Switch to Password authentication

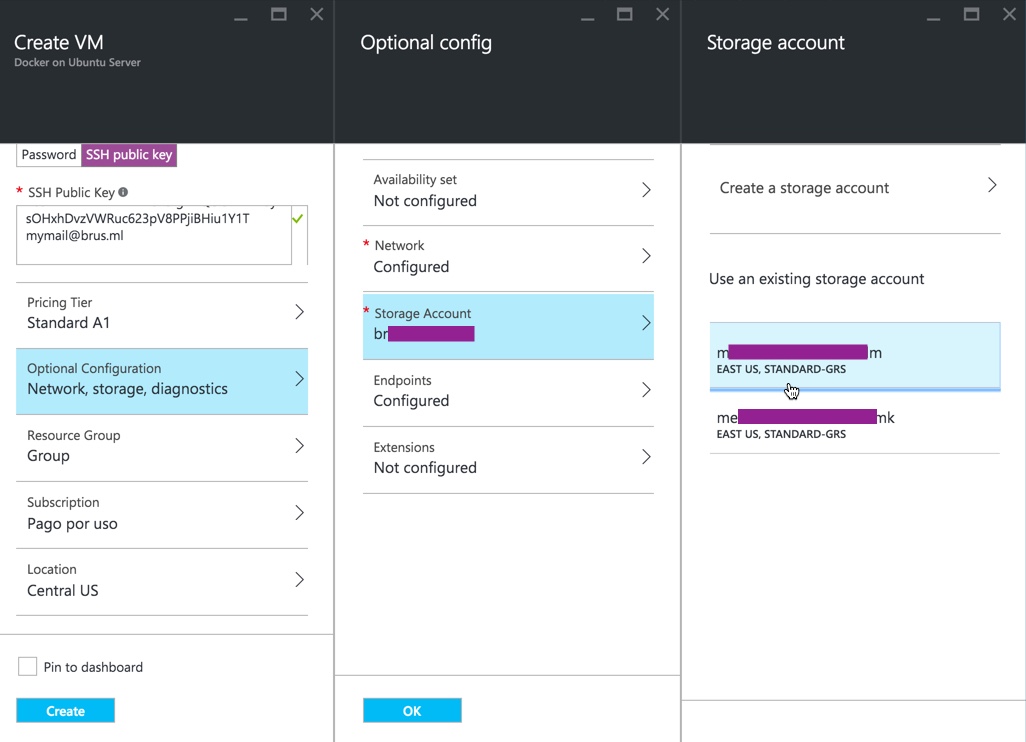click(x=49, y=155)
